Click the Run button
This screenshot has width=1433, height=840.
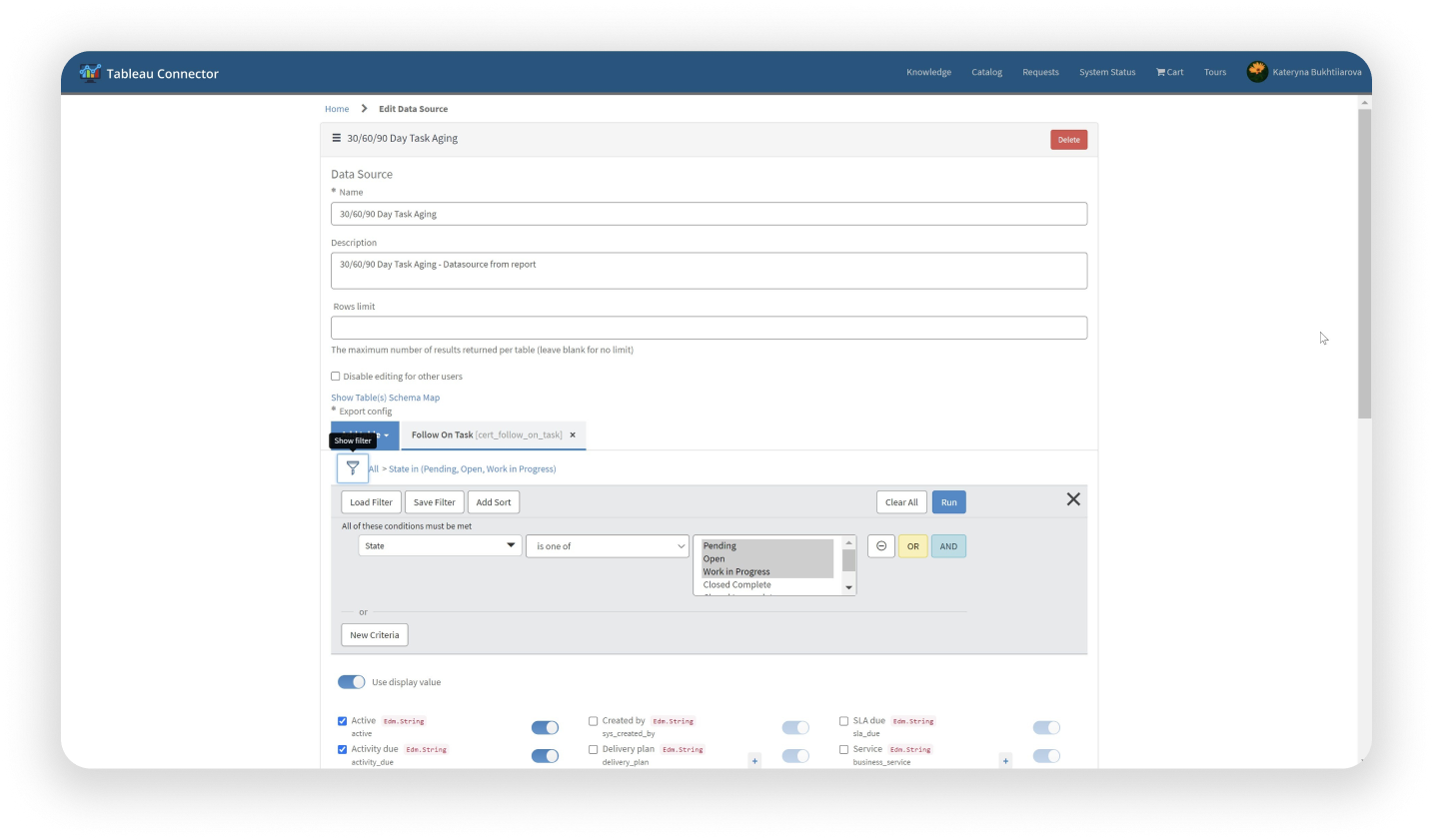point(947,501)
